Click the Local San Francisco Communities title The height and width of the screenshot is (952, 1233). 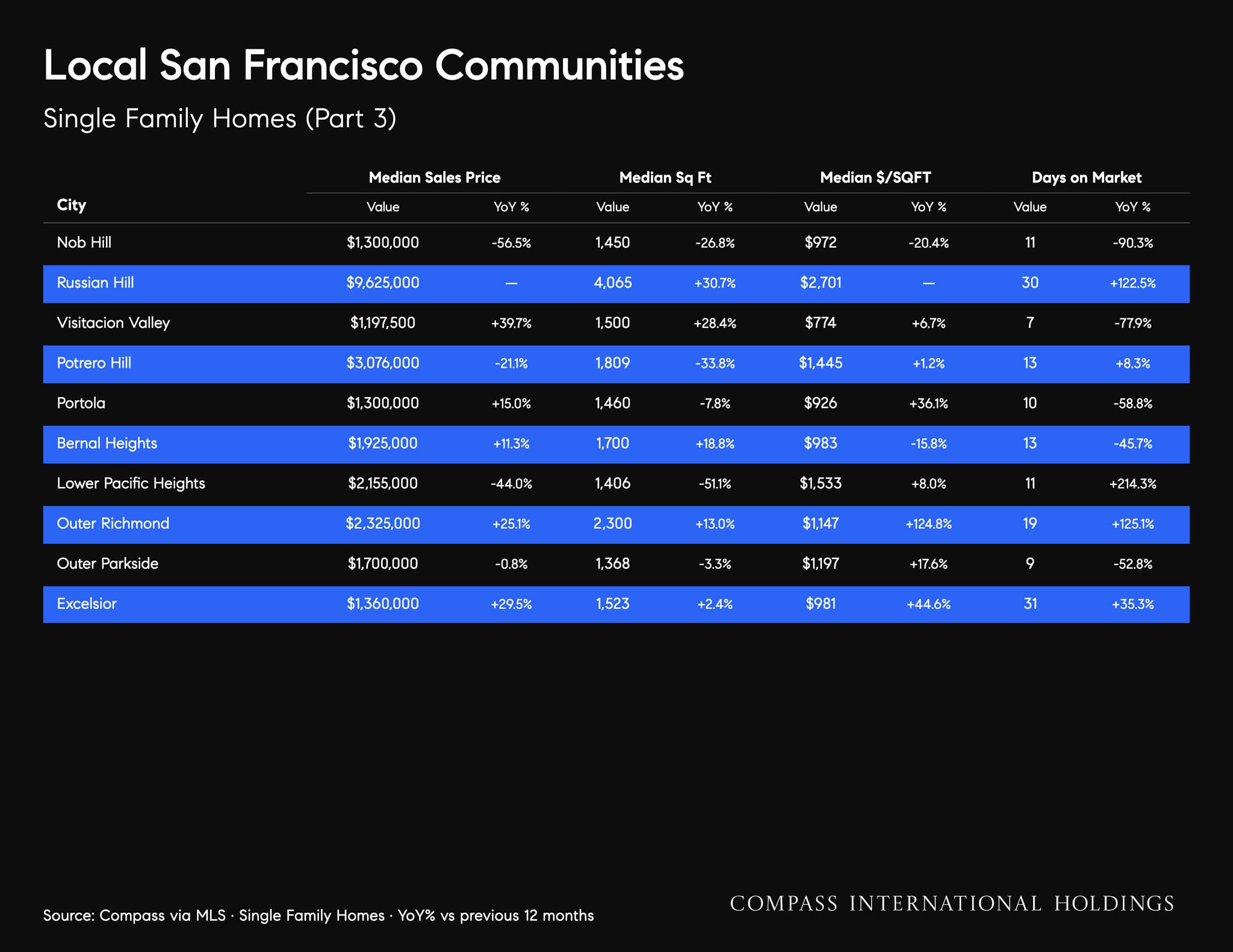[x=364, y=65]
